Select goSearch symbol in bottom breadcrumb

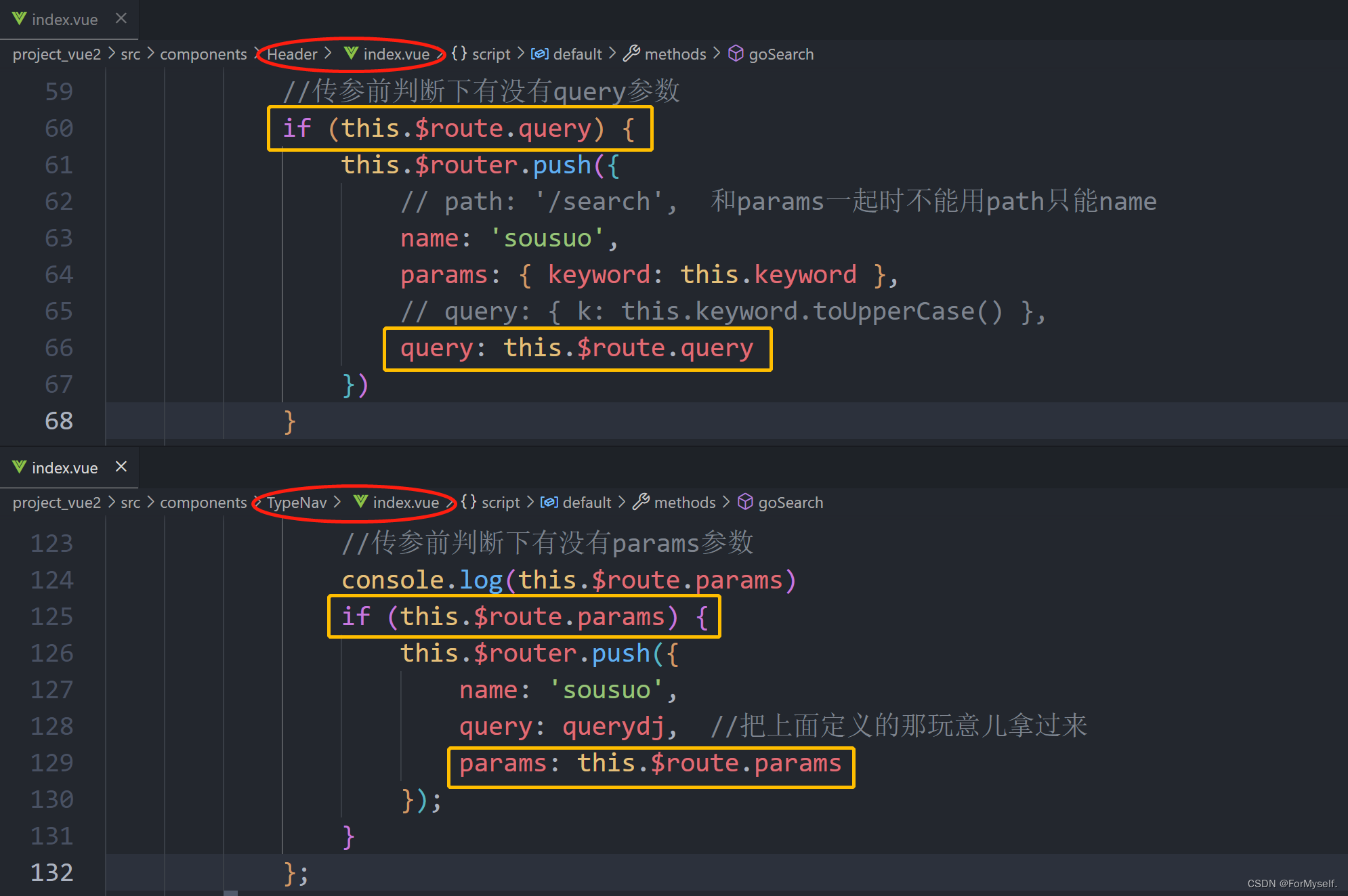point(791,503)
